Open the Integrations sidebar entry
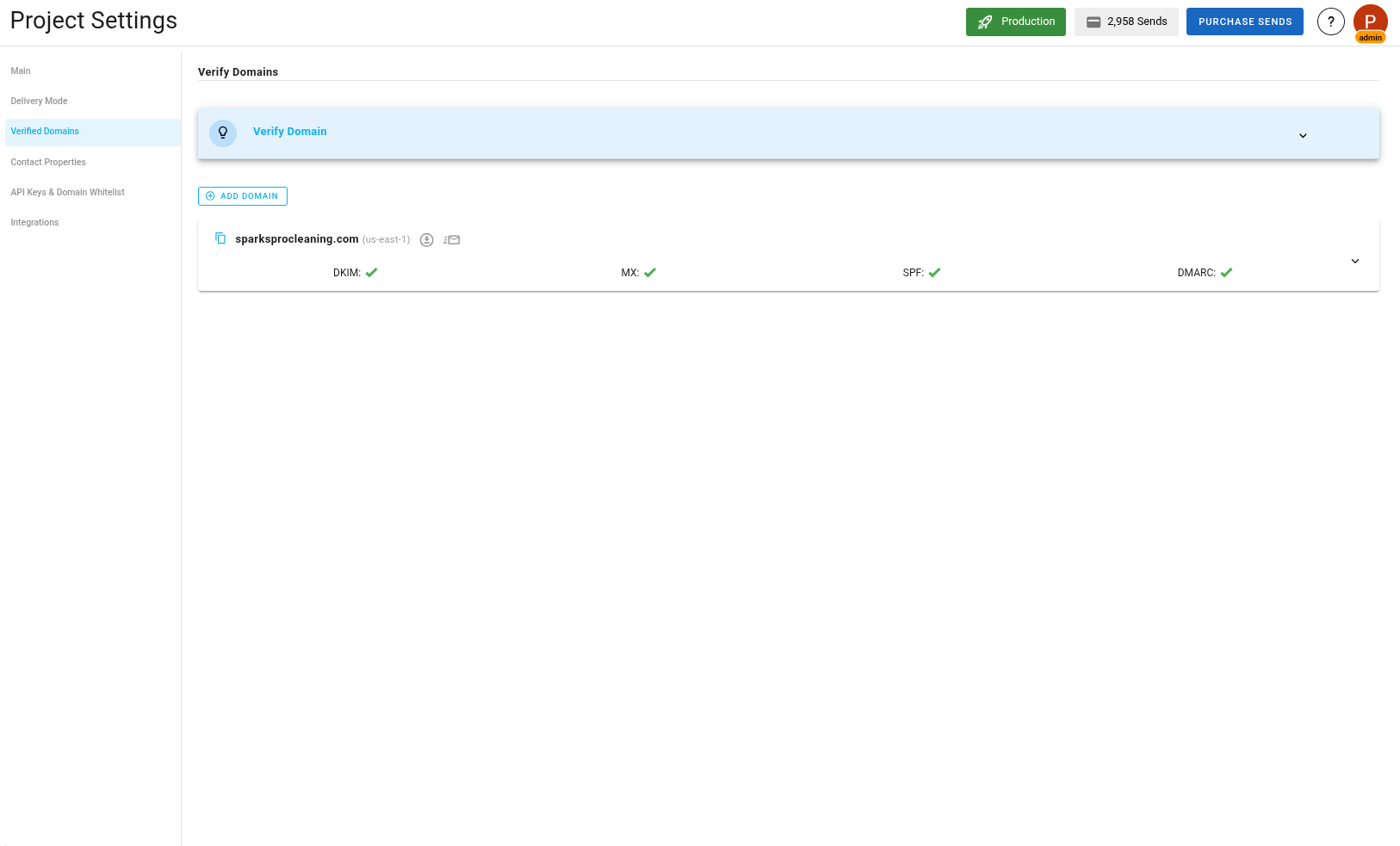 34,222
